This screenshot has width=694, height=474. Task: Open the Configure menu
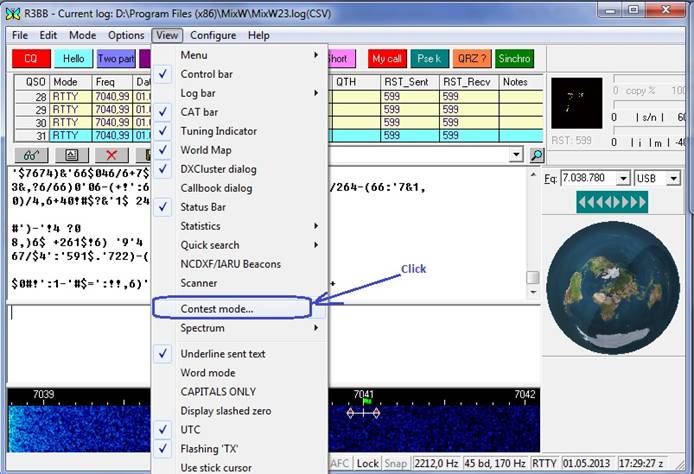[213, 35]
